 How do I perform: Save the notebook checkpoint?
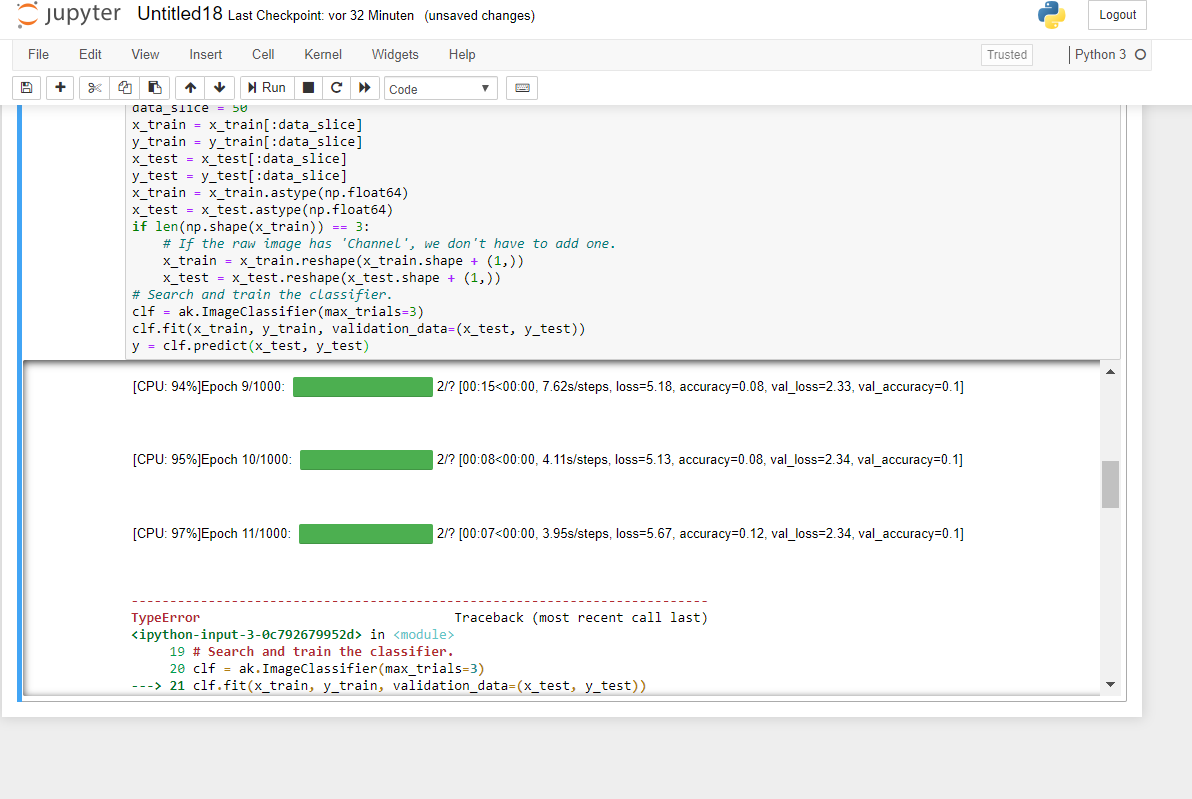26,88
